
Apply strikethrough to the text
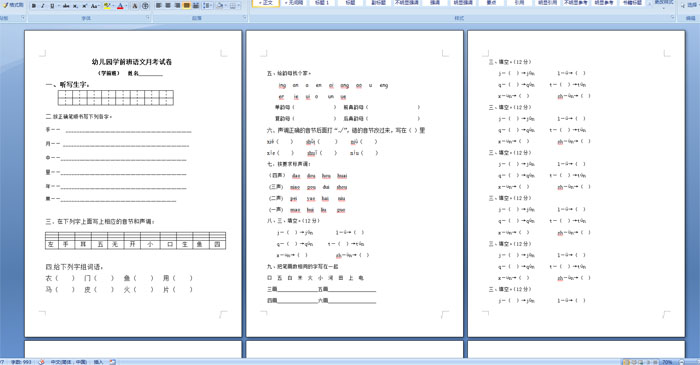click(66, 6)
